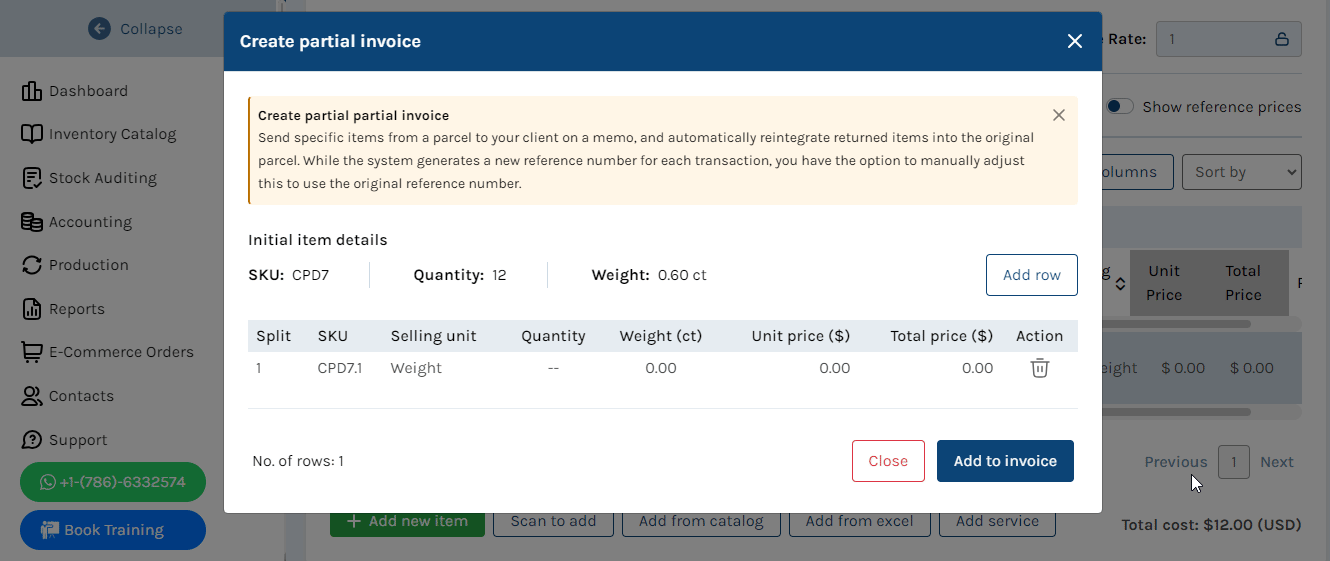Click Add row button
The width and height of the screenshot is (1330, 561).
[1031, 275]
